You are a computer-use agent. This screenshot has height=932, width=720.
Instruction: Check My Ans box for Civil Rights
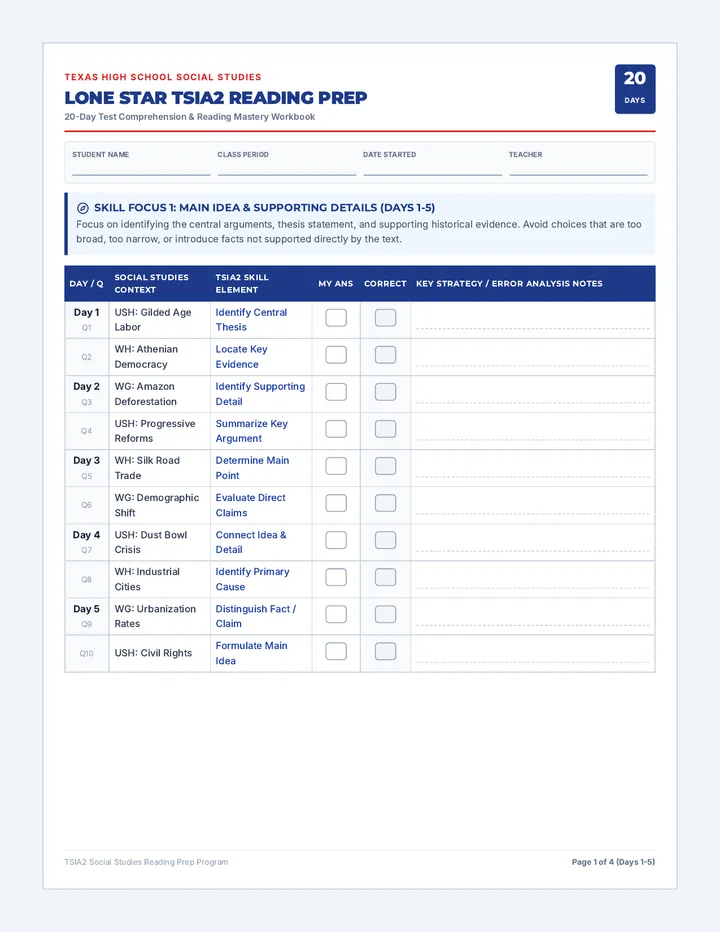coord(336,651)
